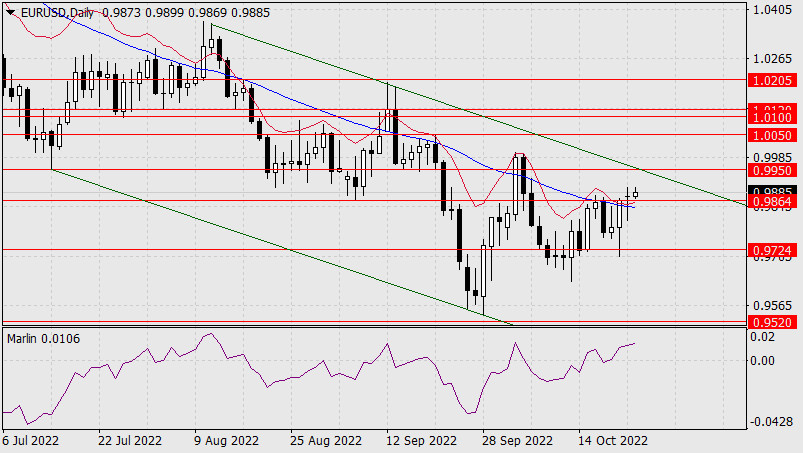Click the chart menu triangle beside EURUSD
Image resolution: width=803 pixels, height=453 pixels.
(x=11, y=13)
